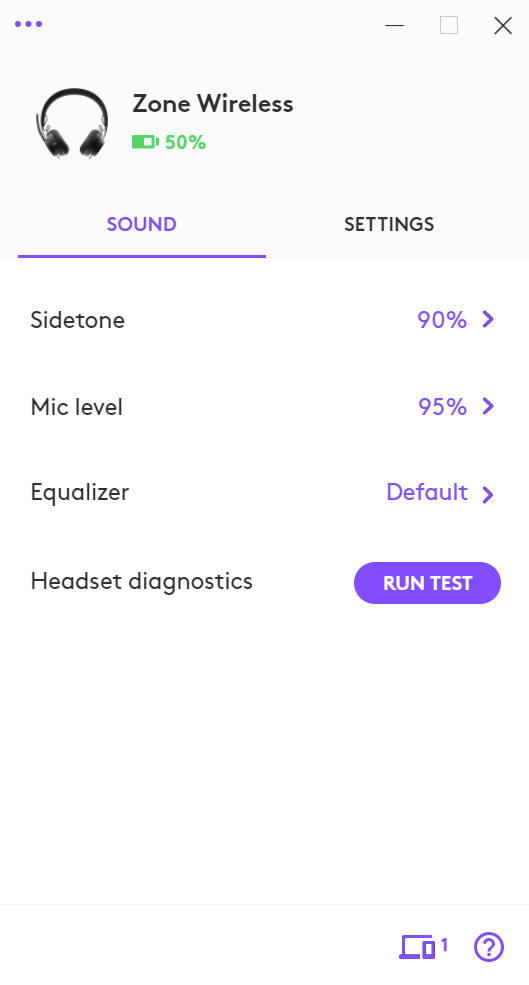
Task: Close the app window
Action: (503, 25)
